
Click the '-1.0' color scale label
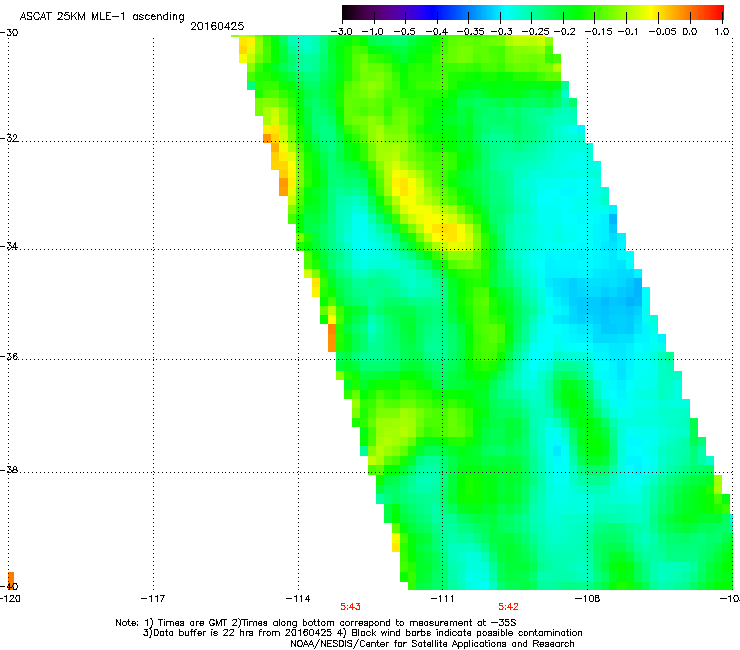point(373,32)
